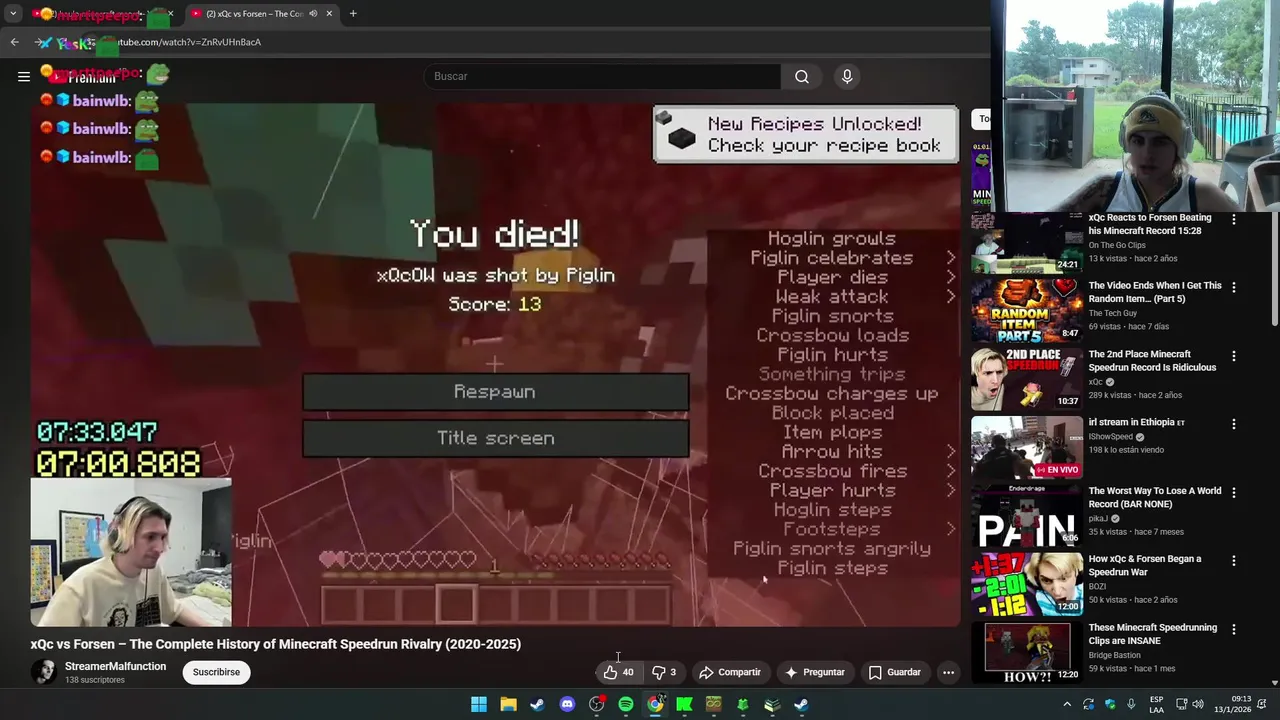Switch the ESP LAA keyboard language
This screenshot has height=720, width=1280.
coord(1157,704)
